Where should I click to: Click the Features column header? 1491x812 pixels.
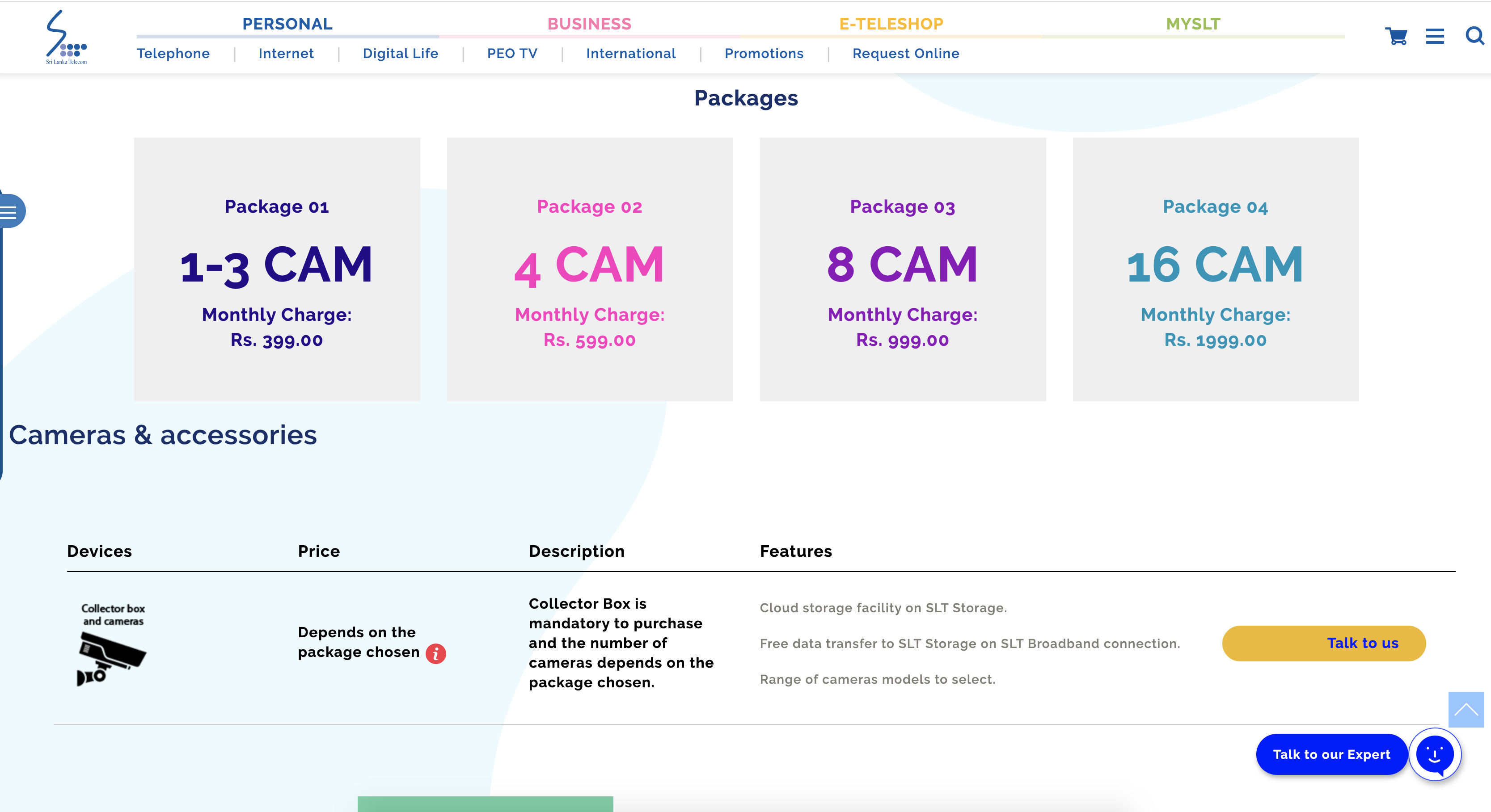(x=796, y=551)
